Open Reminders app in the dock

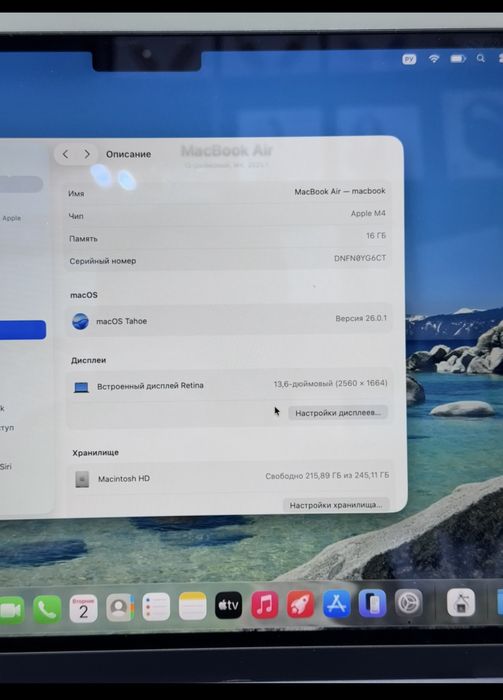tap(156, 607)
